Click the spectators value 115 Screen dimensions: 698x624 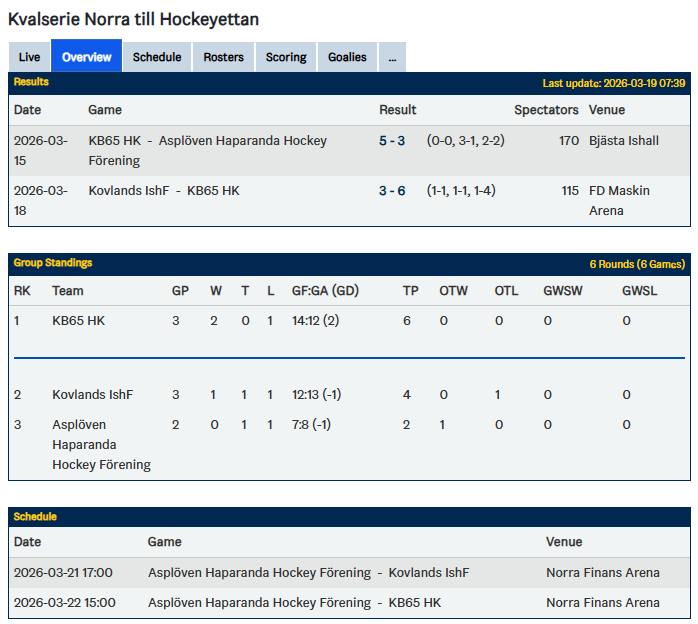pyautogui.click(x=570, y=191)
